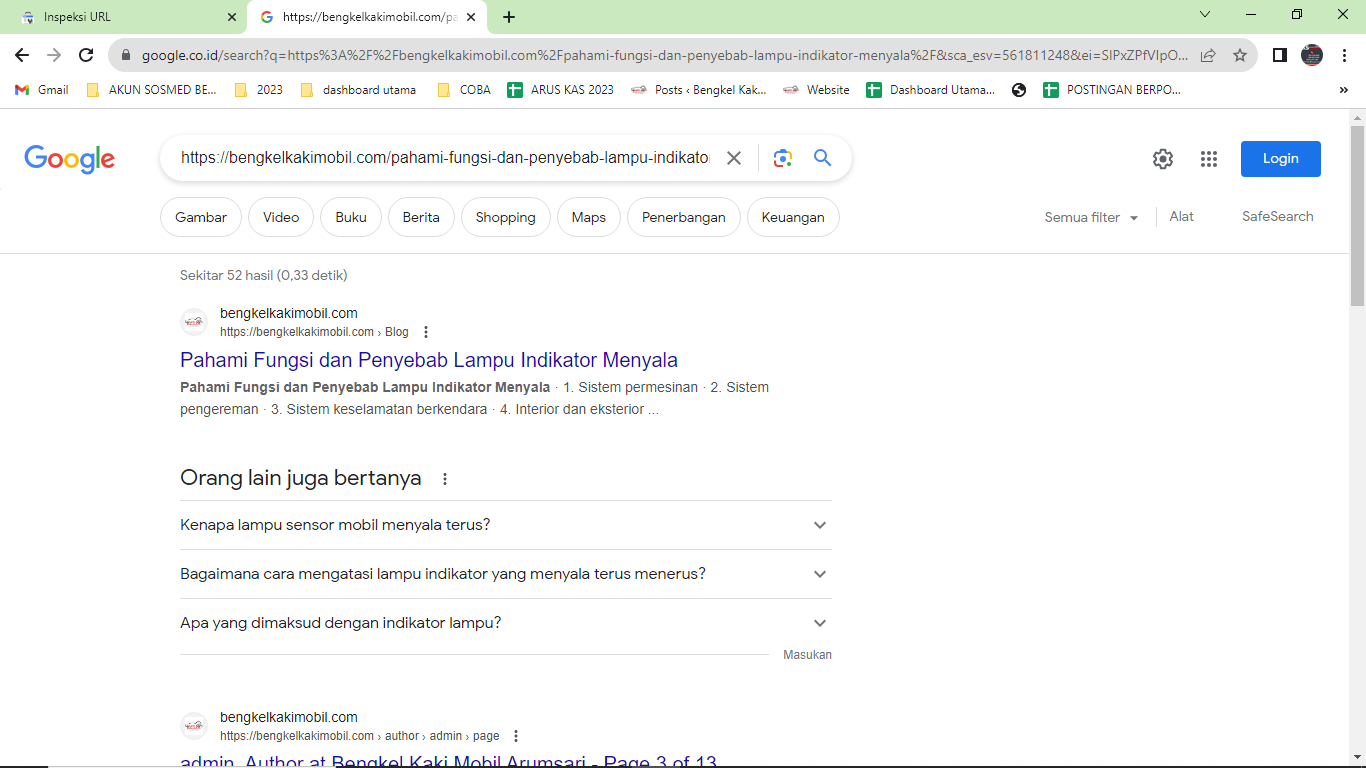Search by image with Google Lens
The height and width of the screenshot is (768, 1366).
782,158
